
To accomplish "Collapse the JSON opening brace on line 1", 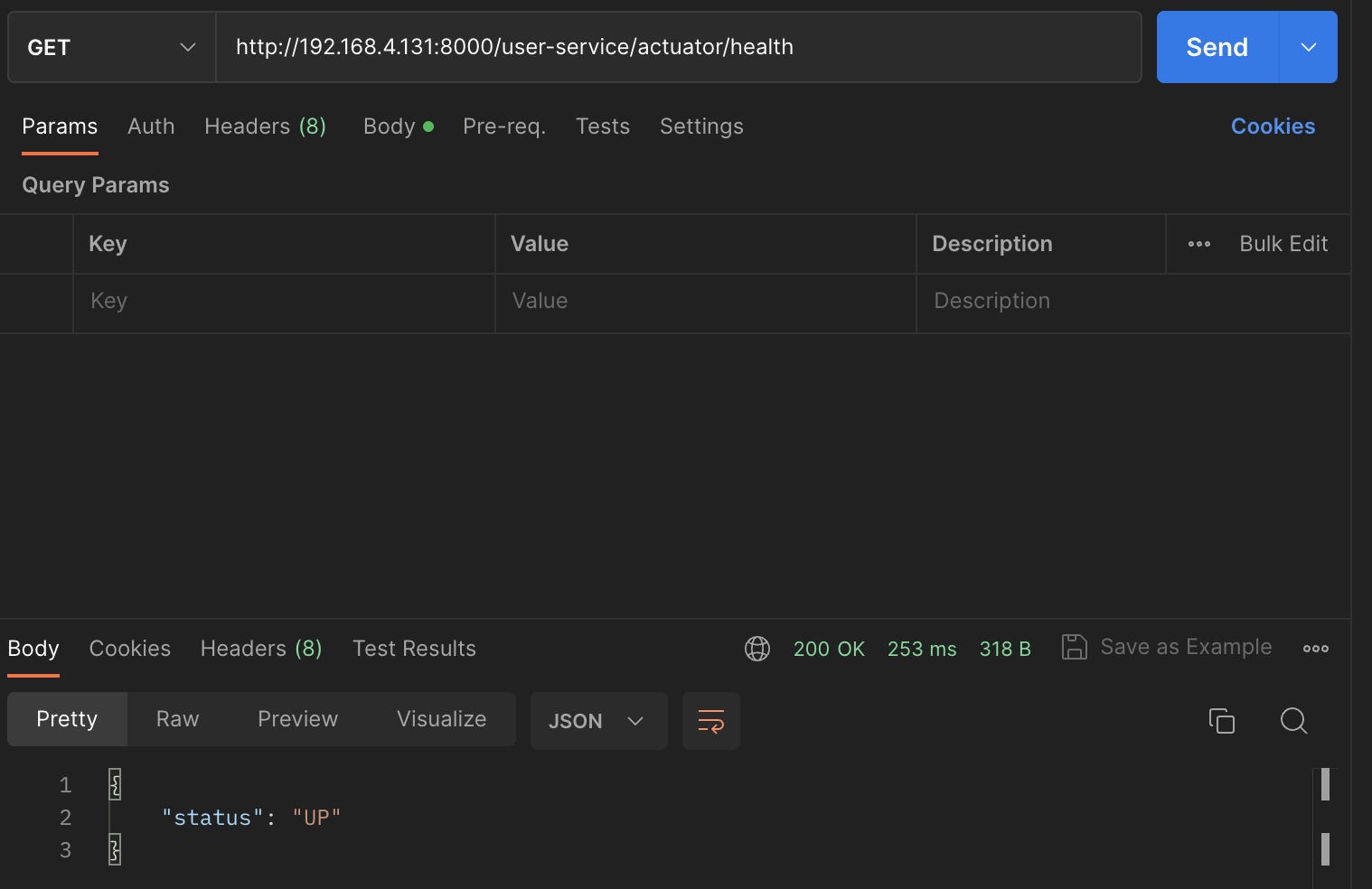I will (115, 784).
